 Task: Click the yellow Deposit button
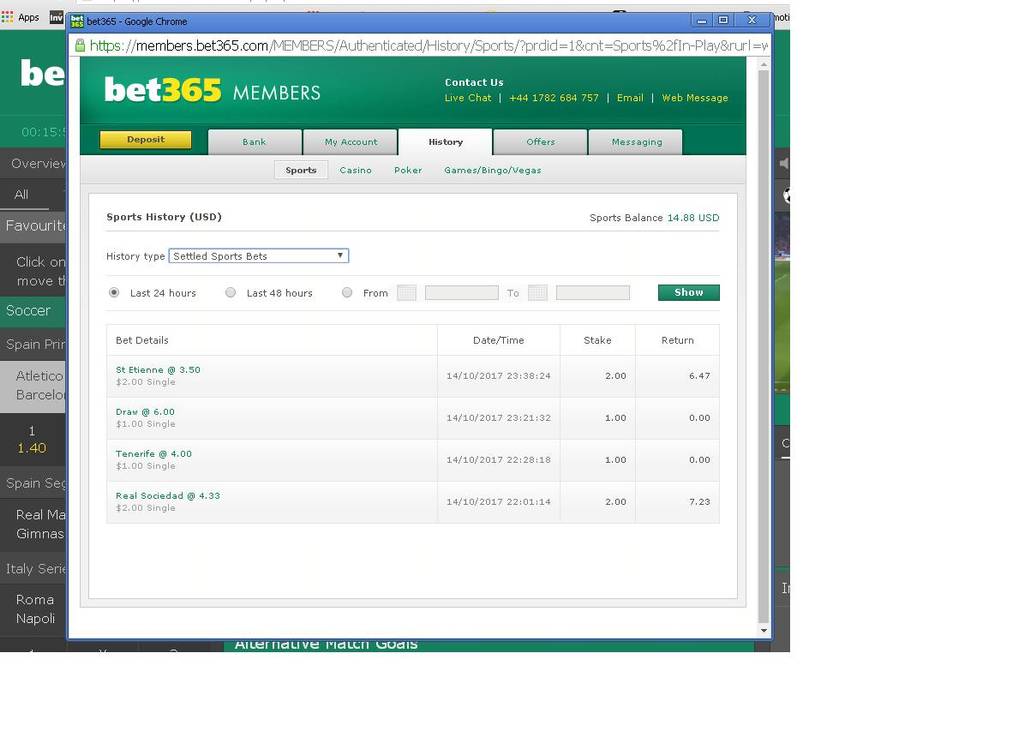146,140
